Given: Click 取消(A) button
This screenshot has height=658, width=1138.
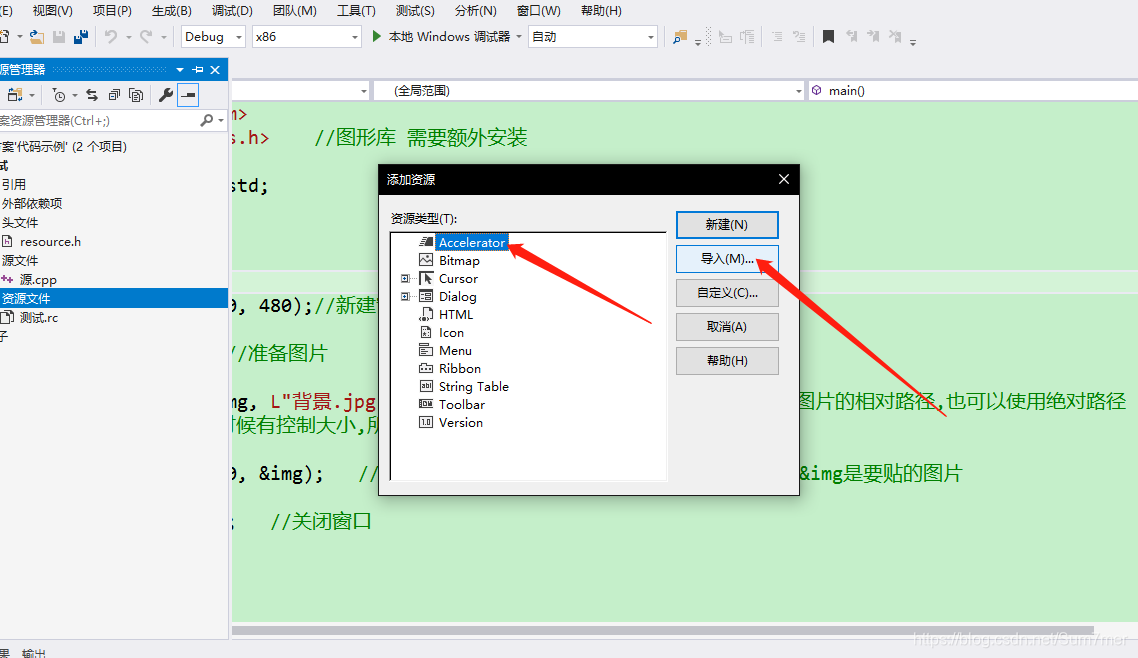Looking at the screenshot, I should (x=727, y=327).
